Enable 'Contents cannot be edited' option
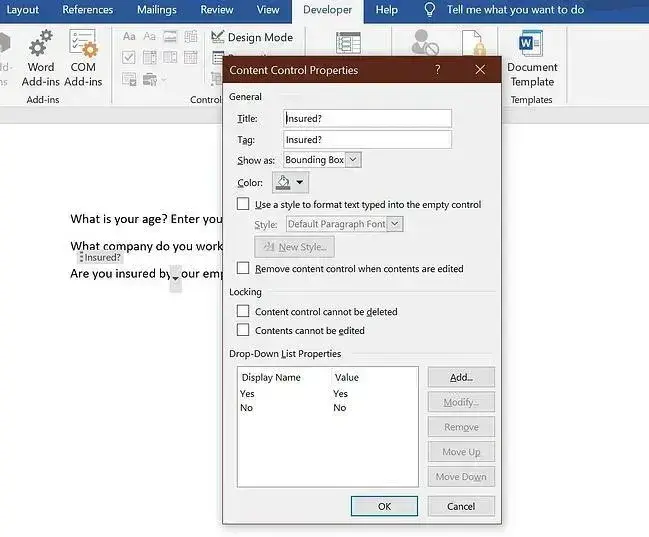Image resolution: width=649 pixels, height=537 pixels. tap(243, 330)
